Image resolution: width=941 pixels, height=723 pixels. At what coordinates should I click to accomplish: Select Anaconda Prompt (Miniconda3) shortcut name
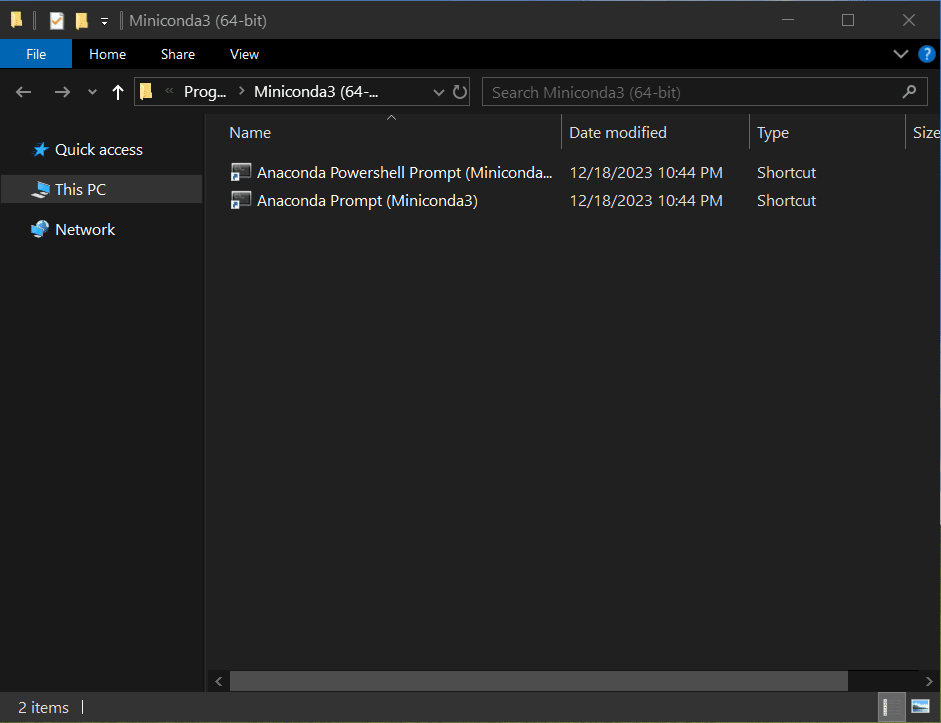tap(367, 200)
